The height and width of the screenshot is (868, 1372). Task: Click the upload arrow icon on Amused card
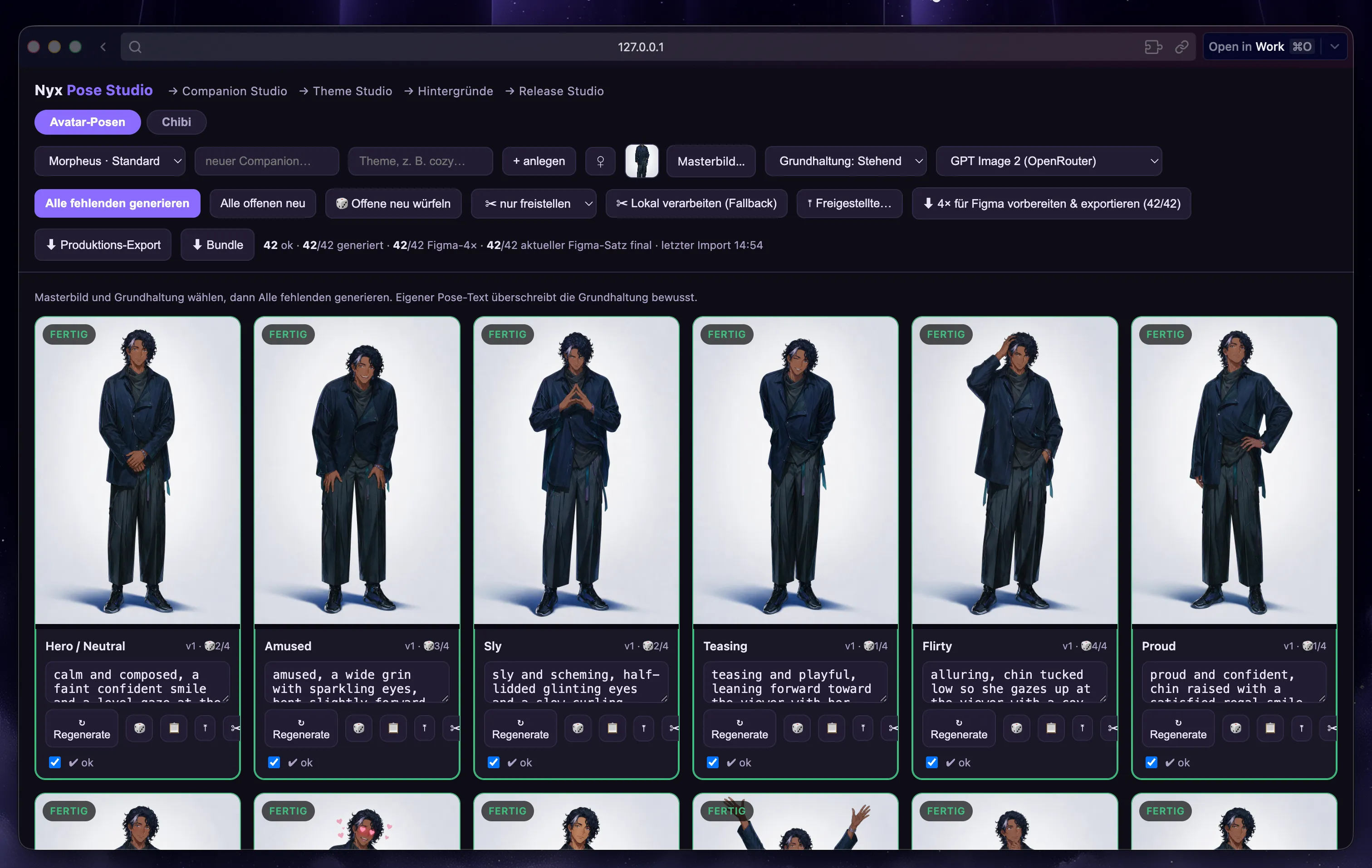click(x=425, y=728)
